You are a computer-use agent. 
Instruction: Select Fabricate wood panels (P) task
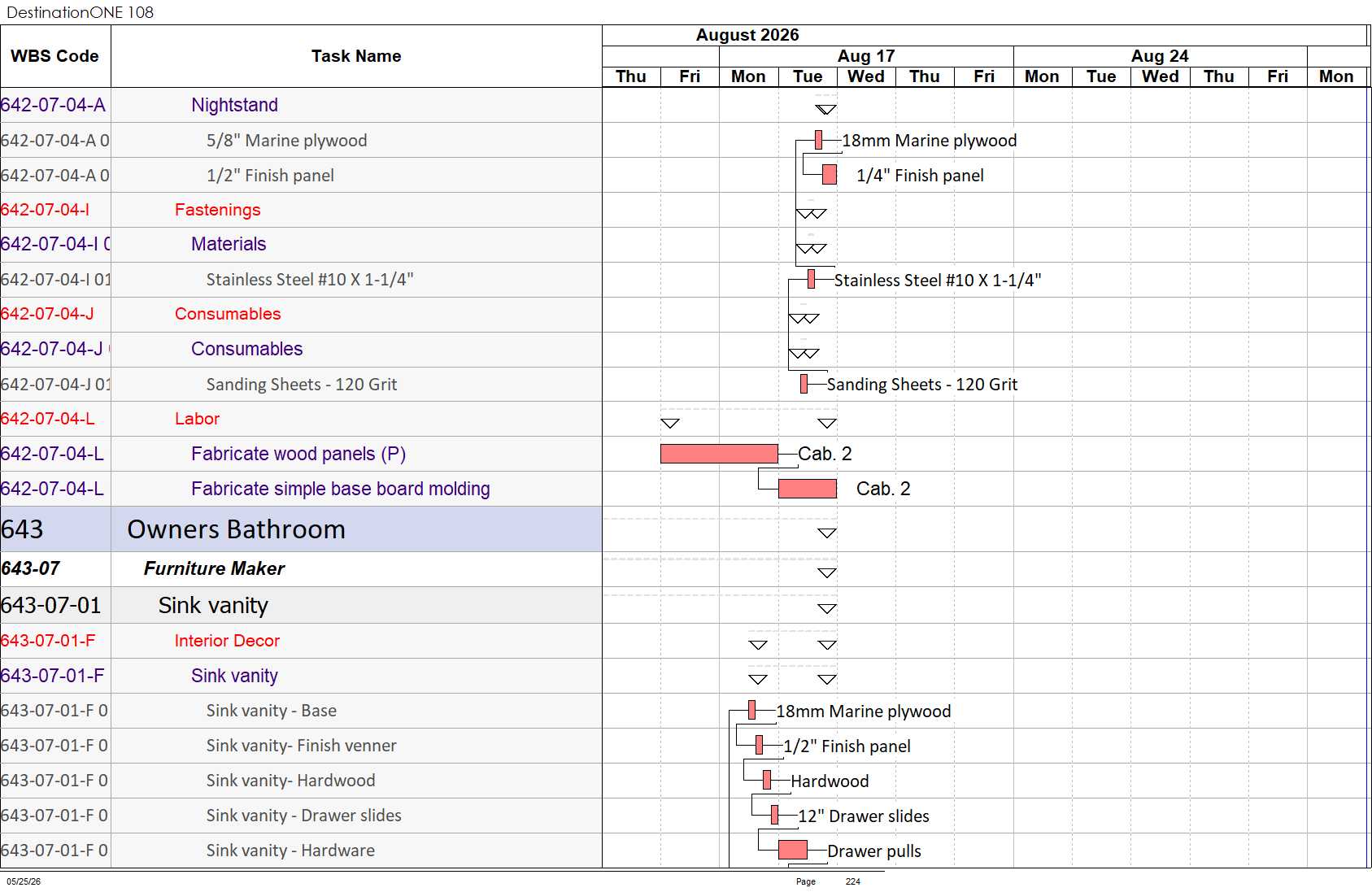tap(301, 454)
